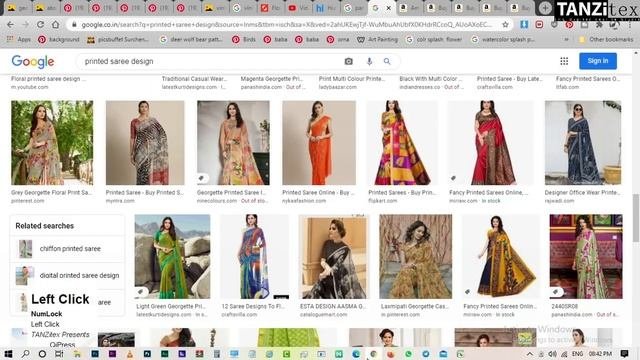This screenshot has height=360, width=640.
Task: Open Cortana circle icon on taskbar
Action: coord(42,353)
